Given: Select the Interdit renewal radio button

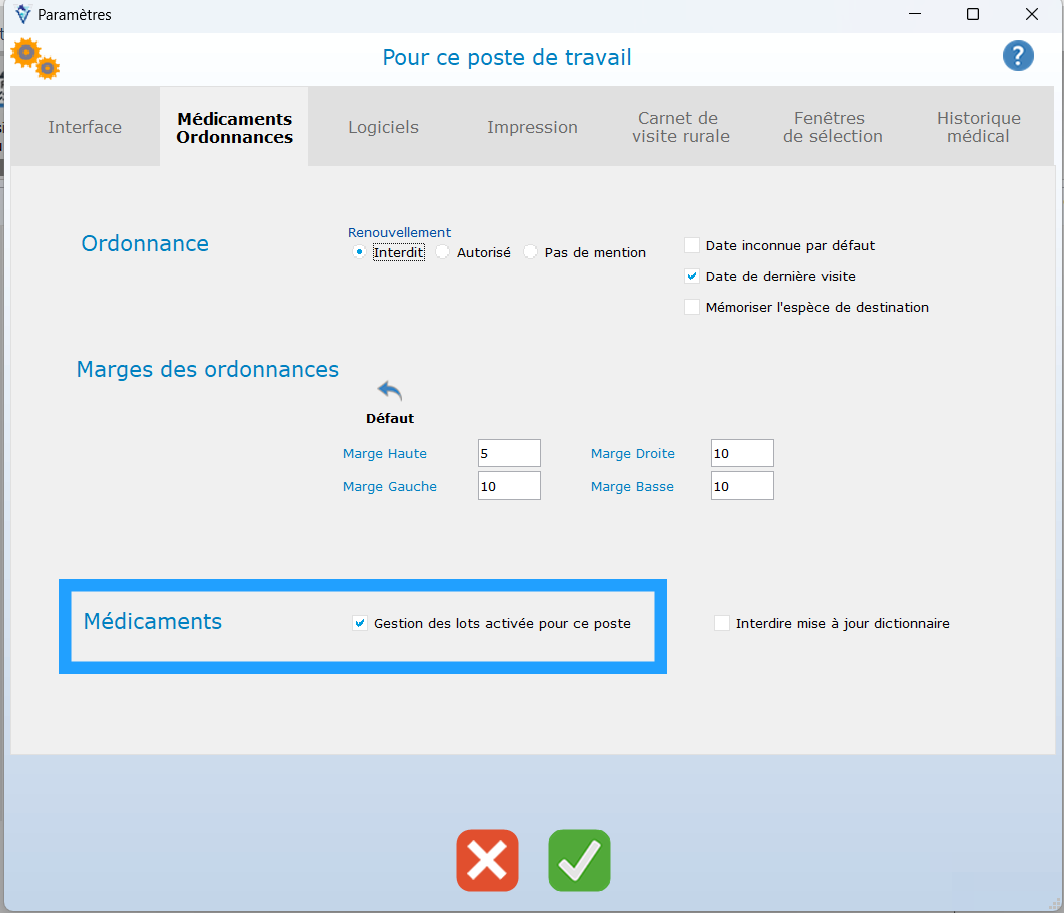Looking at the screenshot, I should click(360, 252).
